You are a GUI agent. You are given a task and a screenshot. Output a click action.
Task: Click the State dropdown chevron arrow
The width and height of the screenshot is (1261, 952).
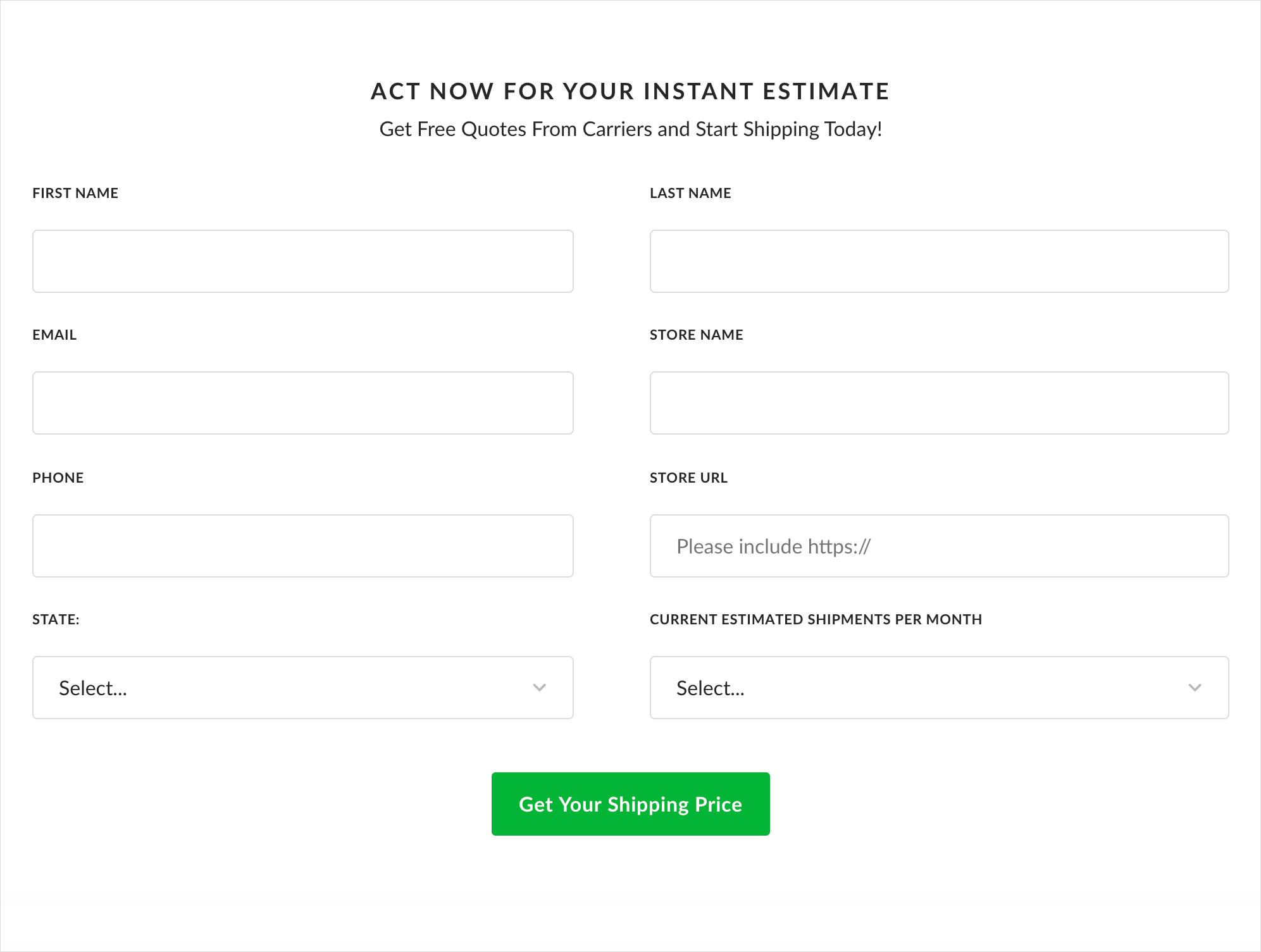539,688
